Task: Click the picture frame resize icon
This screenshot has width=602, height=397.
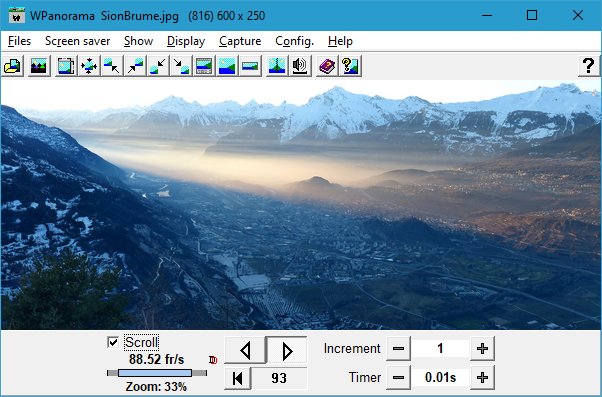Action: click(x=66, y=66)
